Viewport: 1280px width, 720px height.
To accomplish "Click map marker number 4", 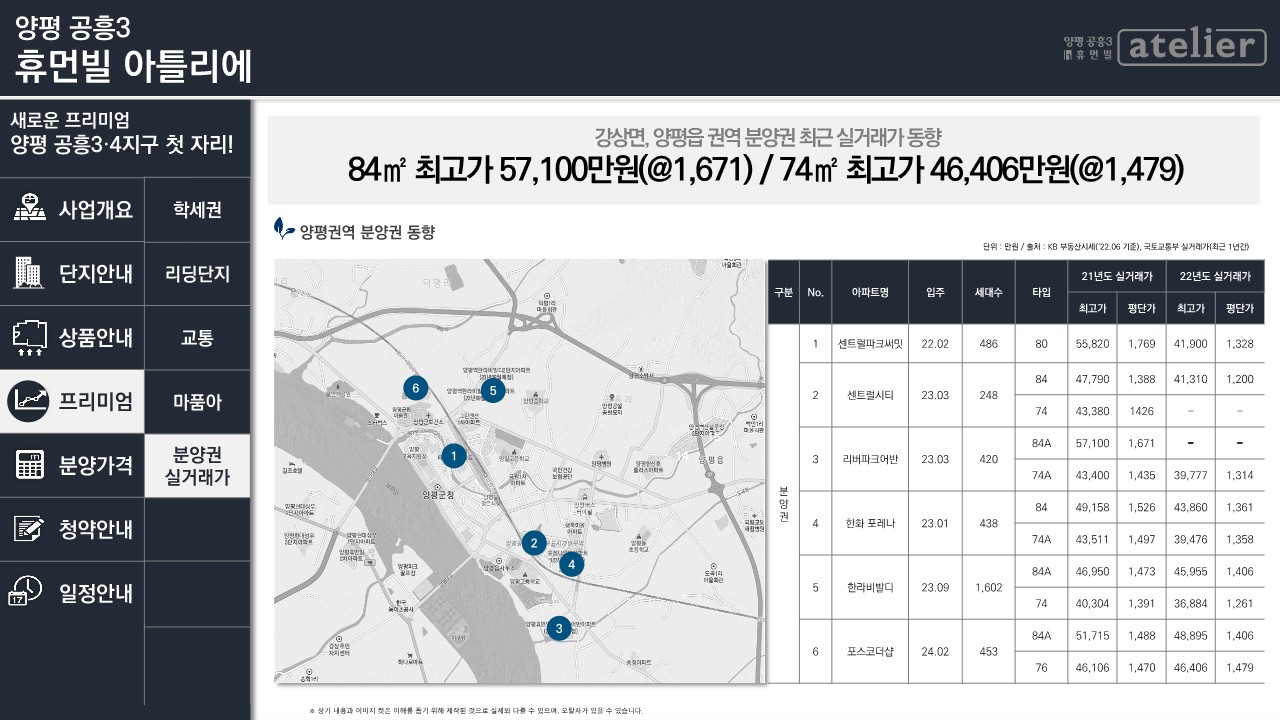I will 571,564.
